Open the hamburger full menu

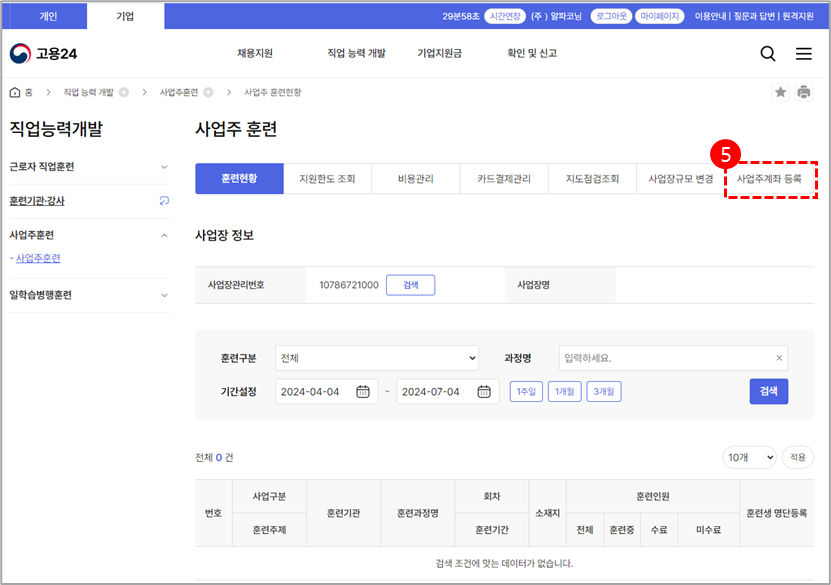tap(804, 54)
